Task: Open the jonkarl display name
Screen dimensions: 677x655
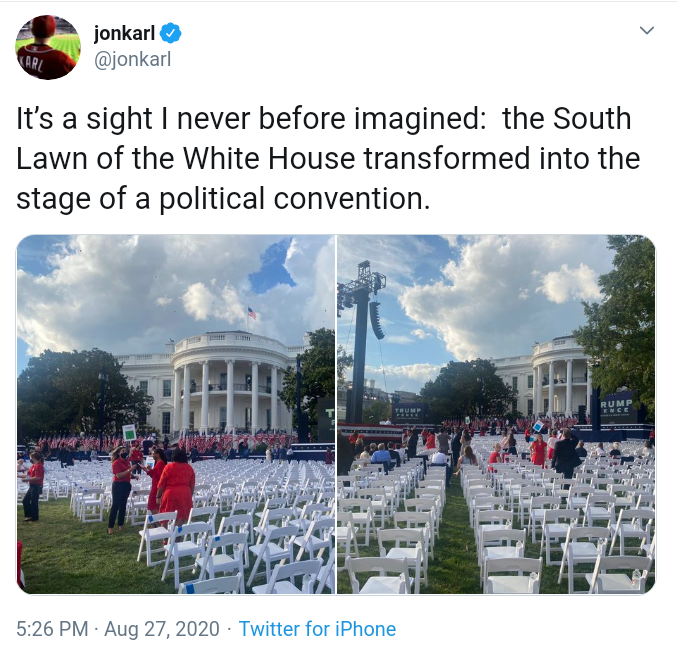Action: tap(124, 33)
